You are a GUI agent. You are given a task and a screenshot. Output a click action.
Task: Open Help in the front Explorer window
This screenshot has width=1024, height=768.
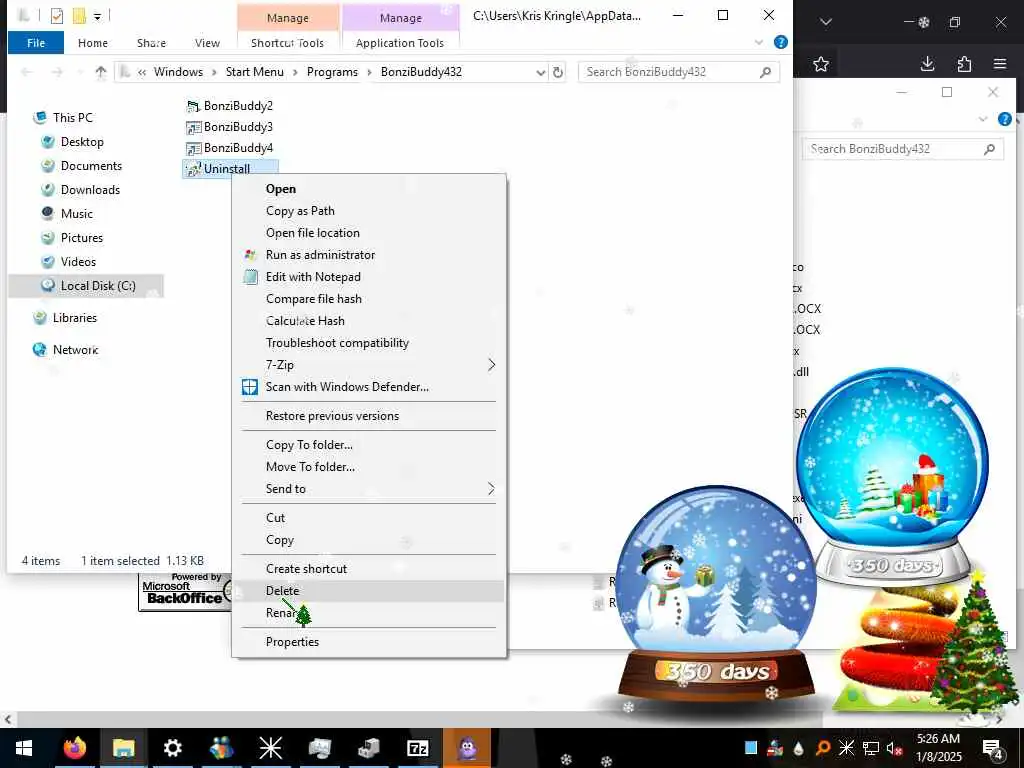(780, 42)
